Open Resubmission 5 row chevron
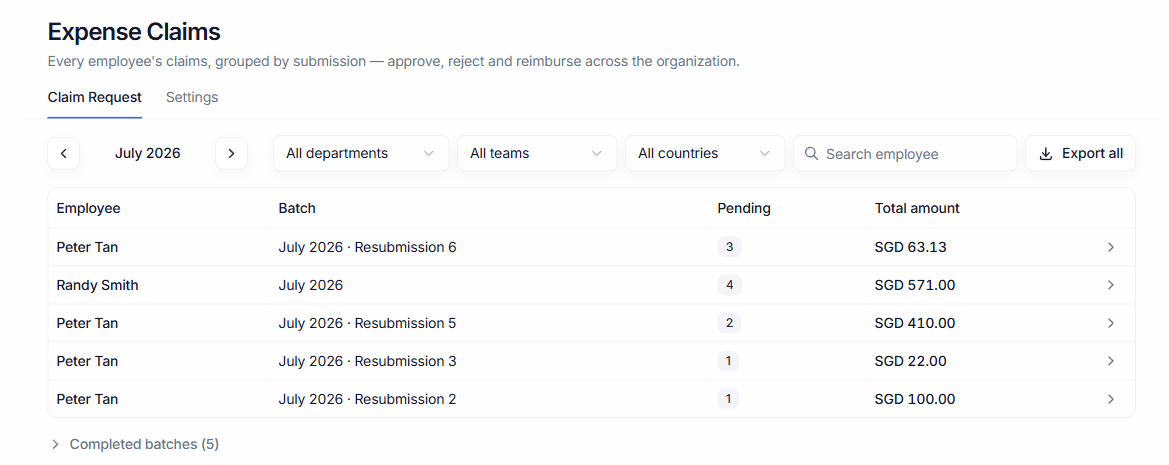1169x465 pixels. click(1110, 323)
